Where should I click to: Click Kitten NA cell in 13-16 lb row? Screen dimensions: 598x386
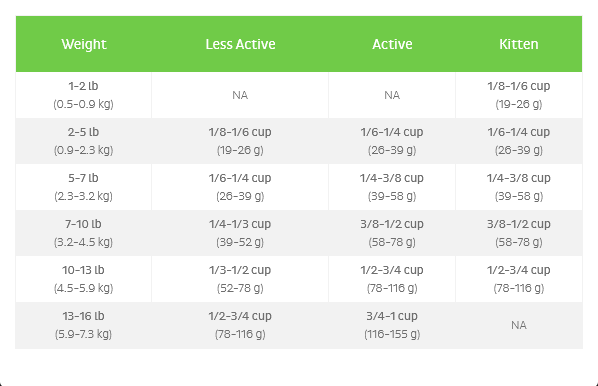tap(519, 325)
